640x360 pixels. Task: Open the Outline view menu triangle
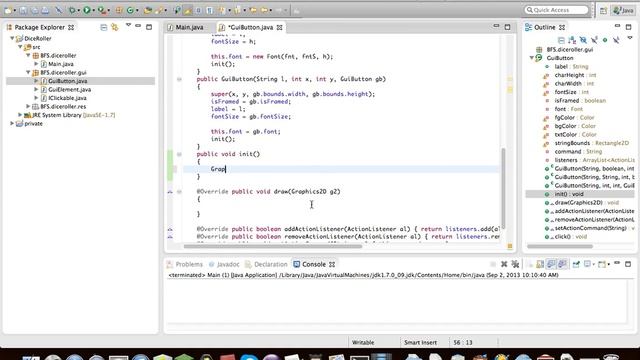click(x=630, y=38)
